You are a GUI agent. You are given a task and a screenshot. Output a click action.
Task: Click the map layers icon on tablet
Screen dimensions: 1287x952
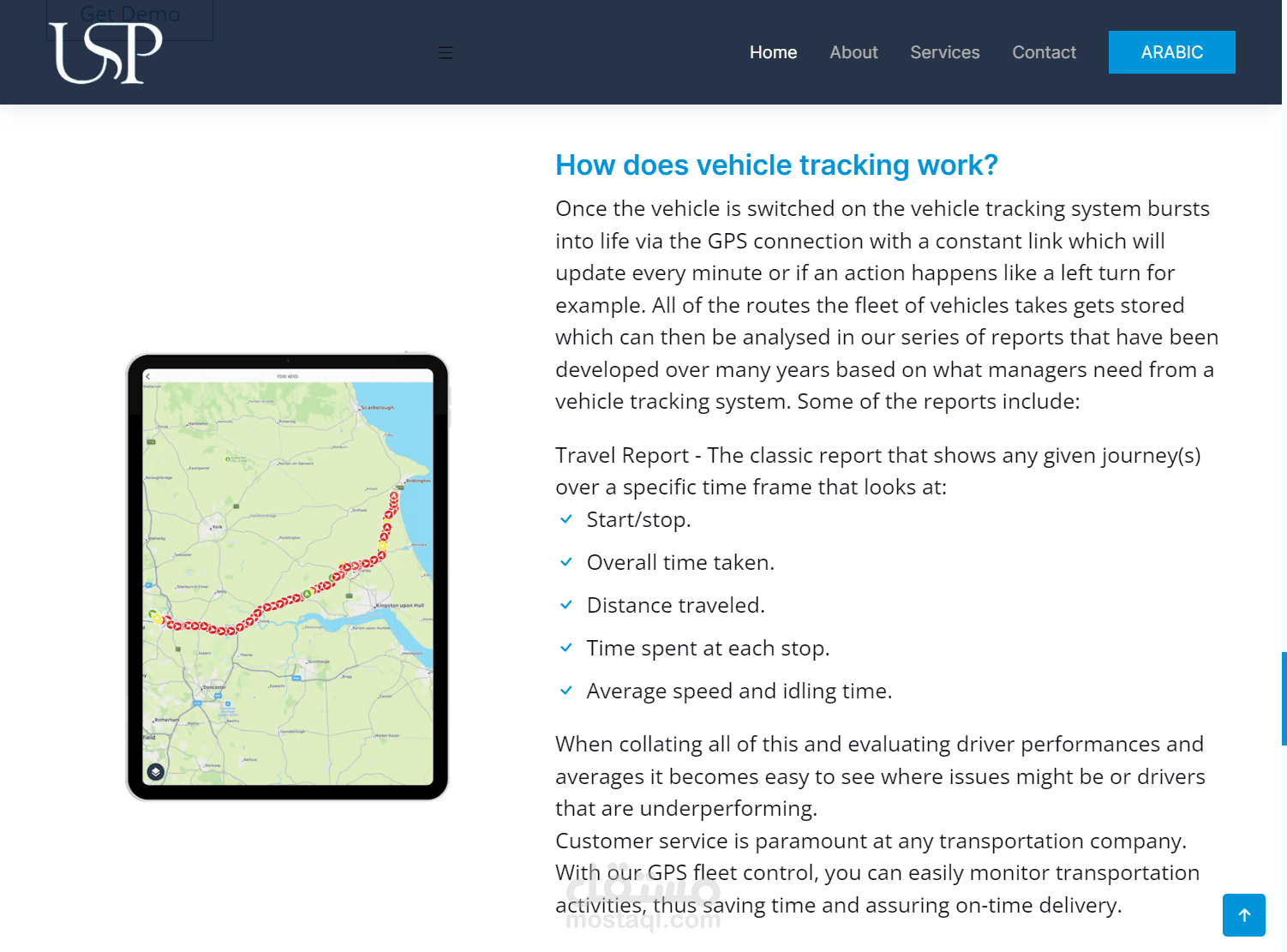click(x=155, y=772)
